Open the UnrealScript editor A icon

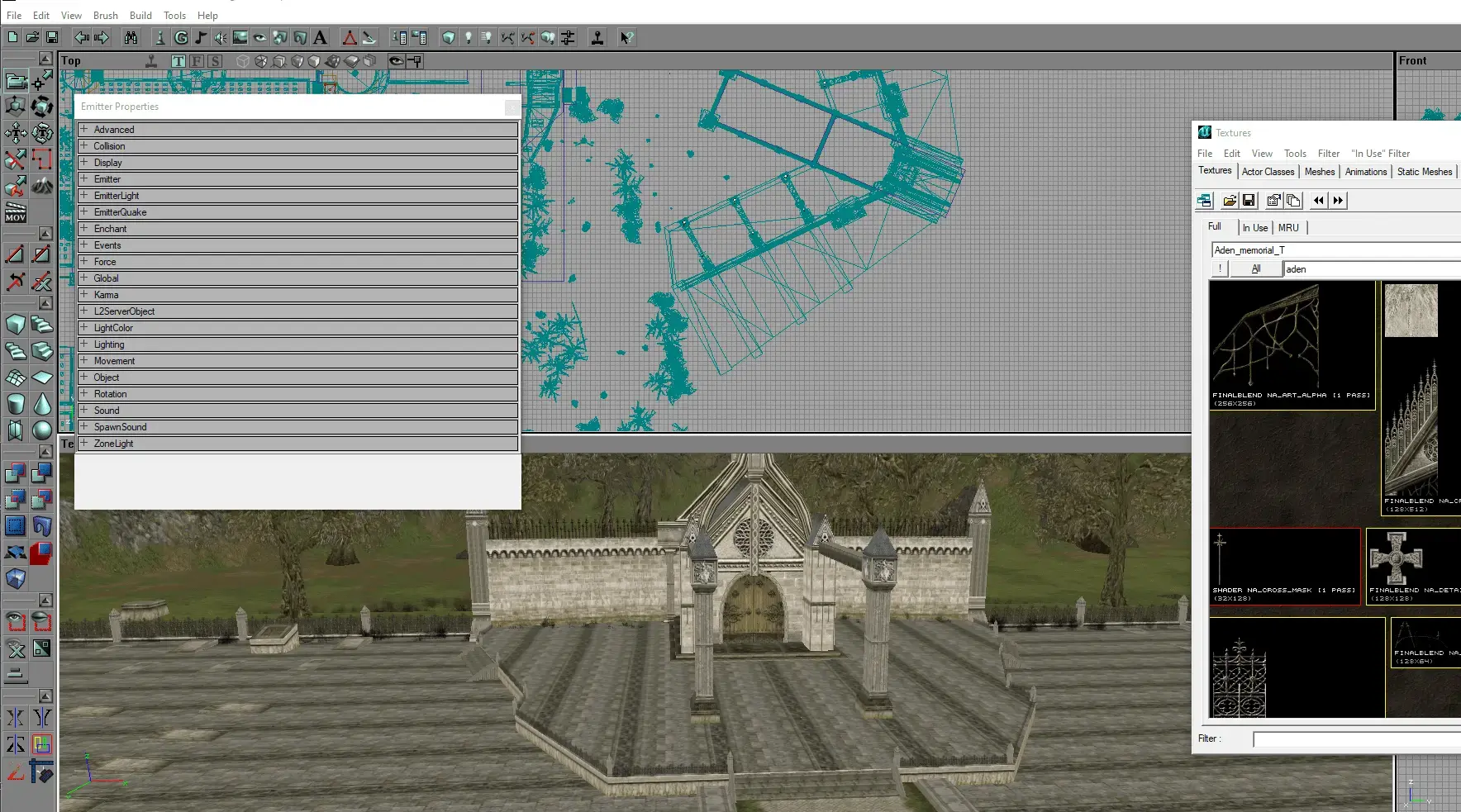point(320,37)
